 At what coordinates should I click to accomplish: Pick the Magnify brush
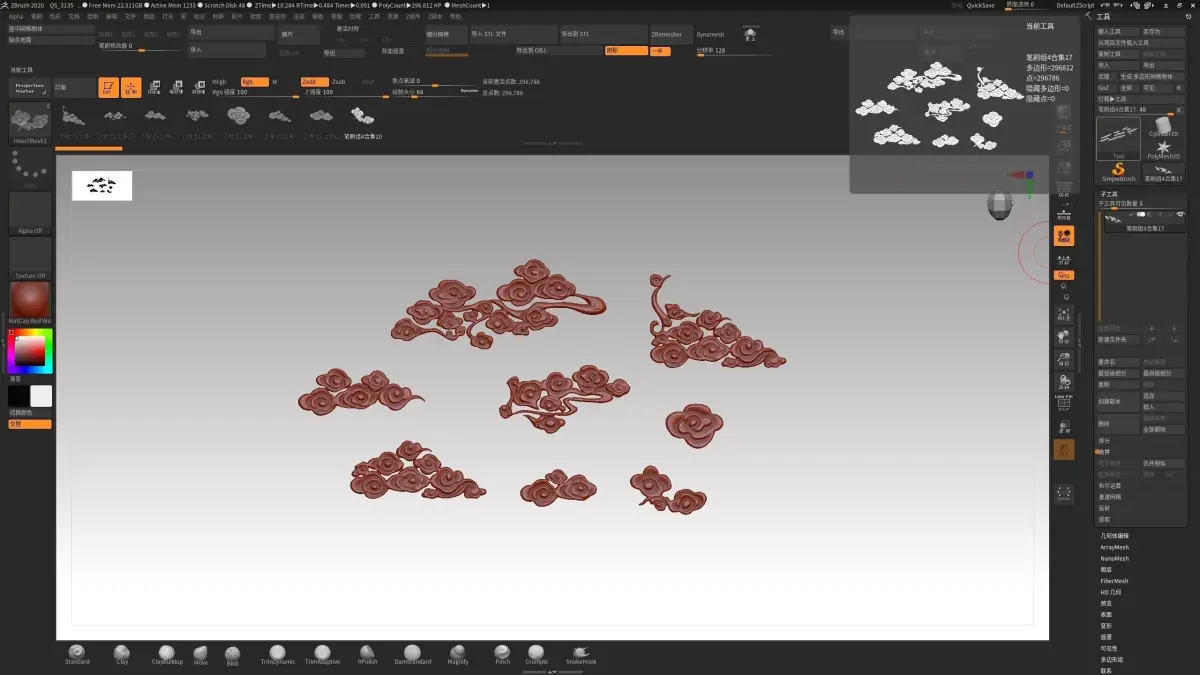point(458,655)
